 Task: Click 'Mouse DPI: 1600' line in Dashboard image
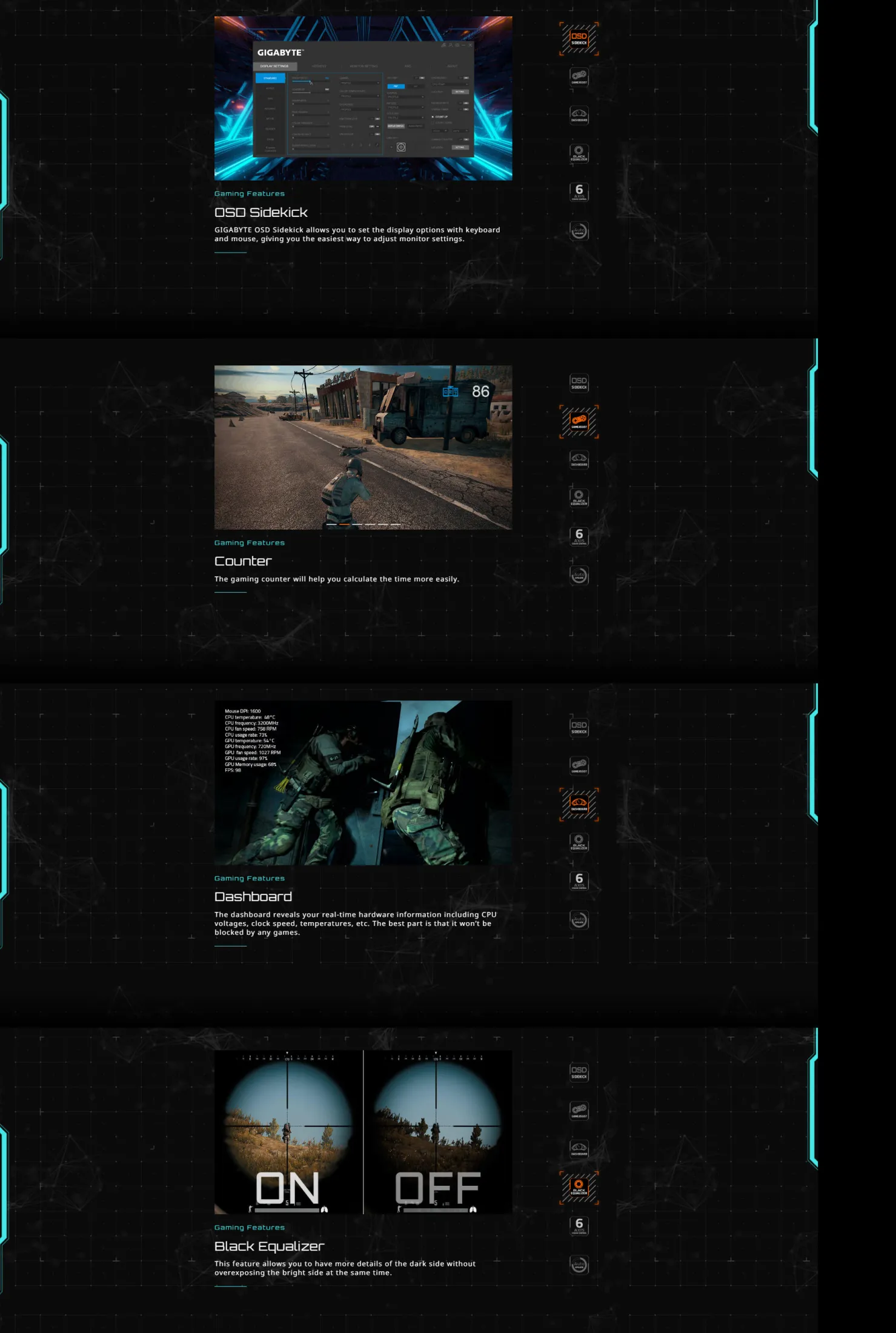243,711
